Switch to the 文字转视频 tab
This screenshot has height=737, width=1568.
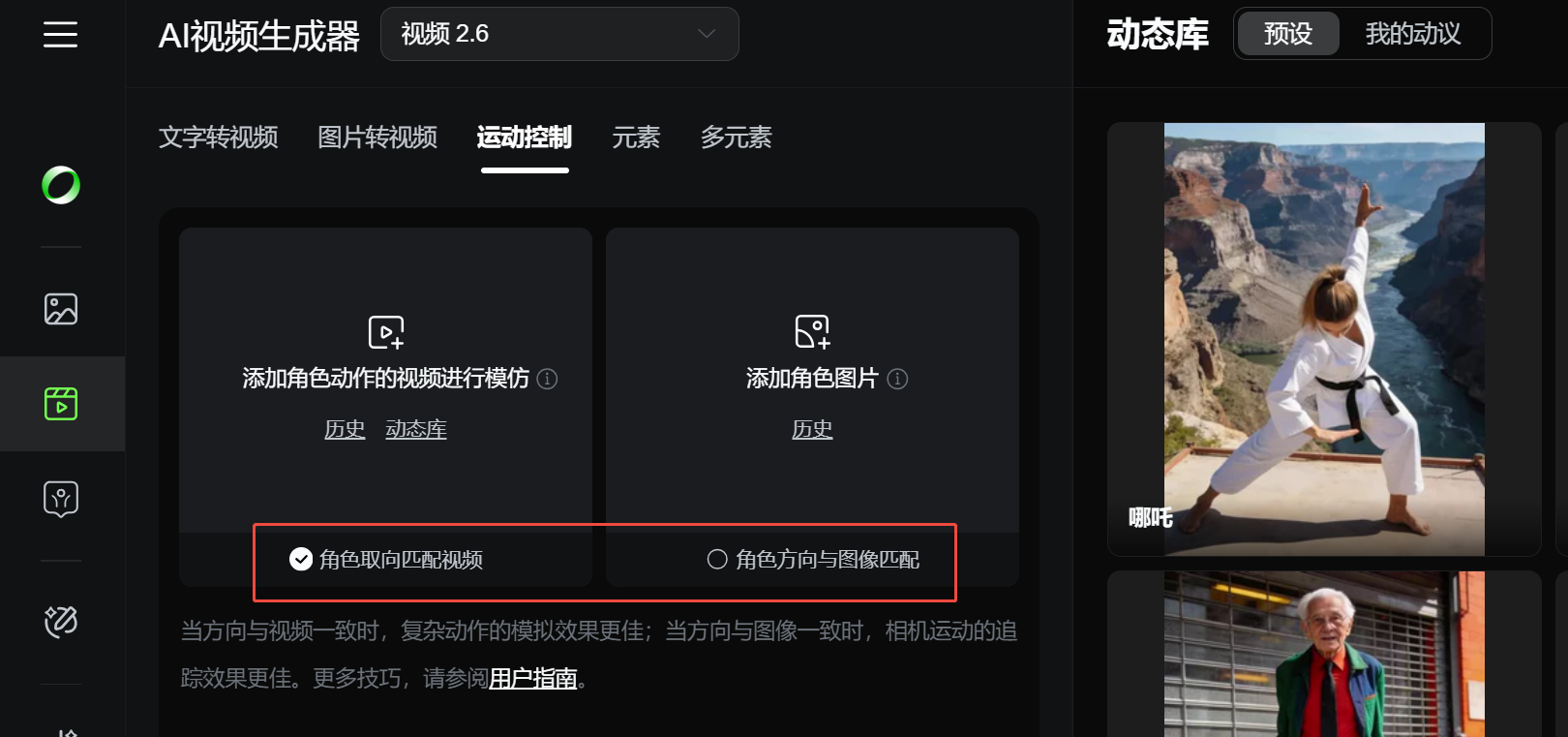[x=219, y=138]
